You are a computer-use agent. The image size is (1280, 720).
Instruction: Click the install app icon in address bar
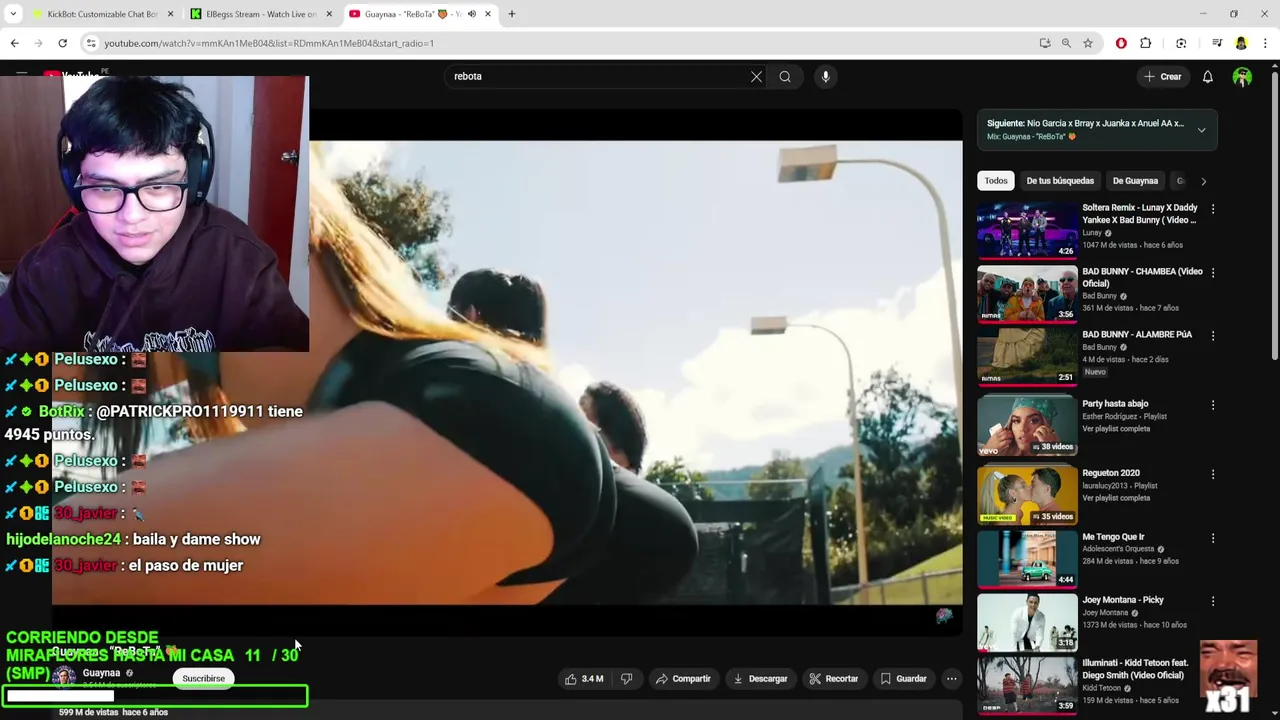point(1045,43)
